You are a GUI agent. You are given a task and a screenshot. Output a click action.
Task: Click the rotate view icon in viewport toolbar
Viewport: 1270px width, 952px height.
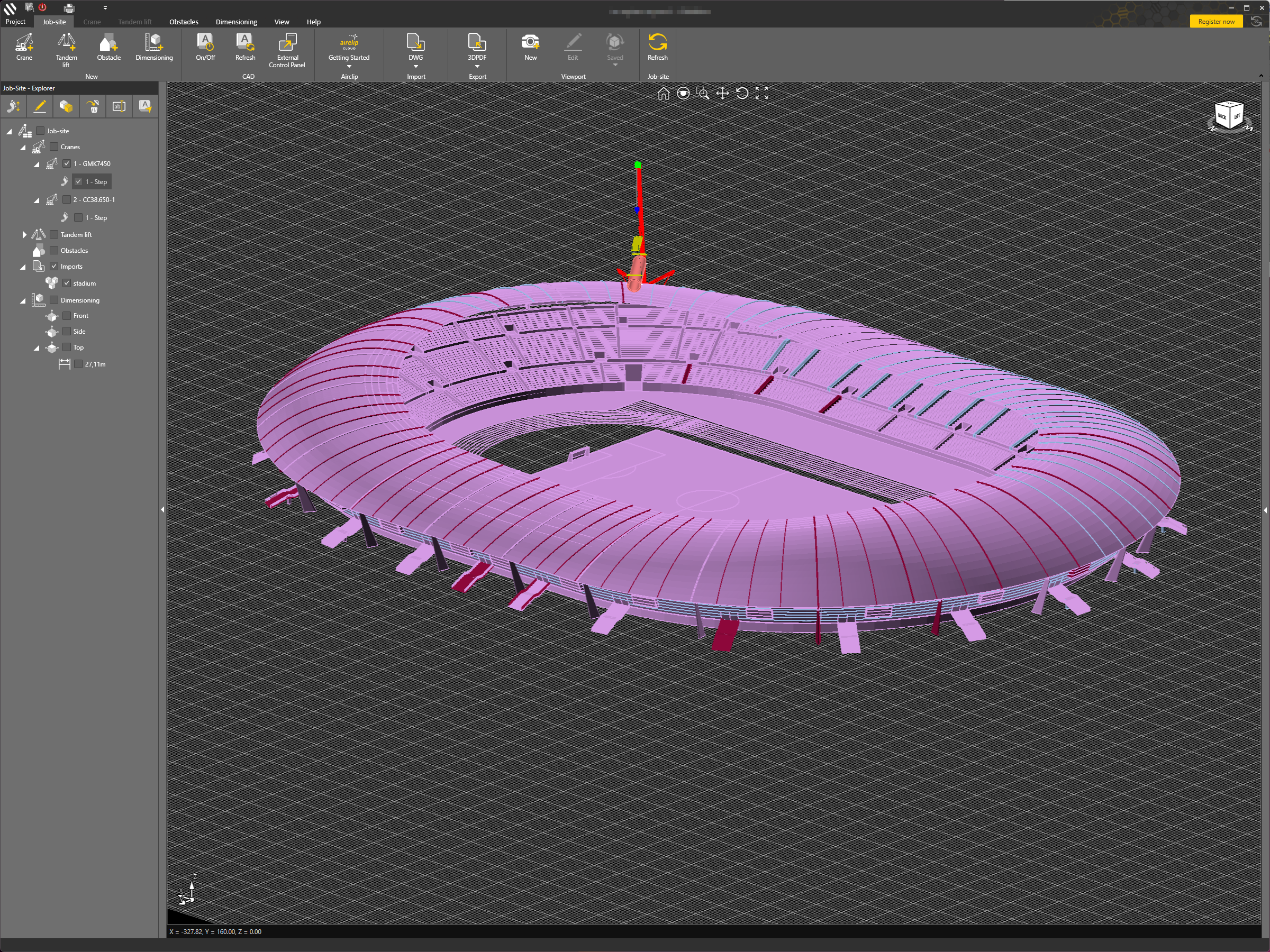(x=742, y=94)
